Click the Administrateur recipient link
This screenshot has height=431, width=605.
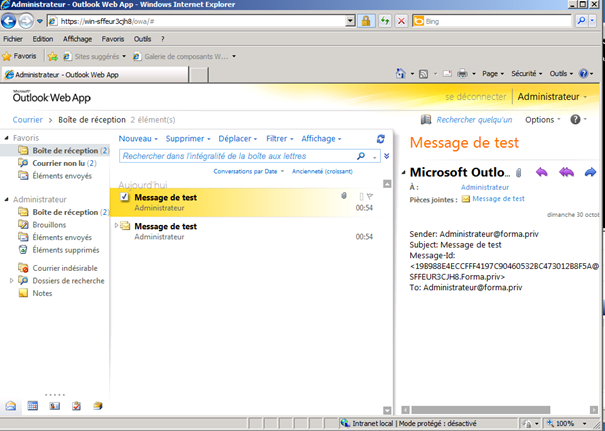(x=485, y=187)
